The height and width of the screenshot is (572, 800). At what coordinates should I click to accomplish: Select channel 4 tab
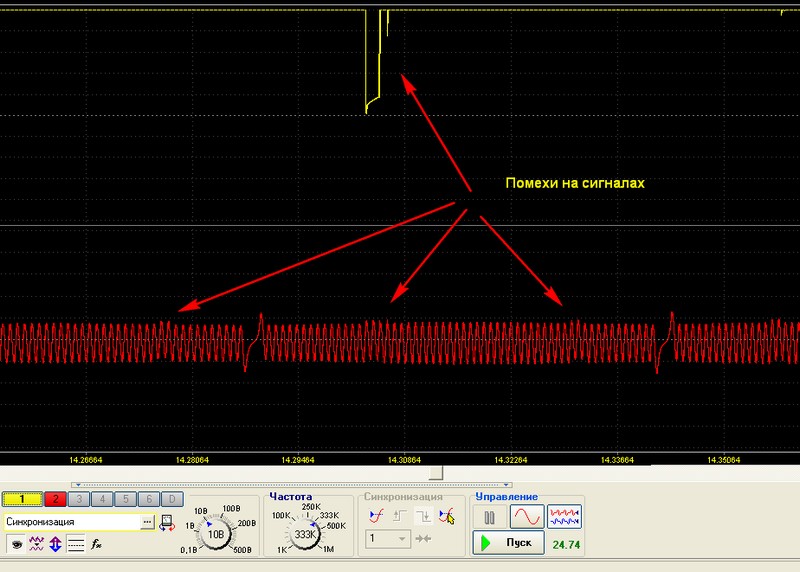[x=103, y=499]
